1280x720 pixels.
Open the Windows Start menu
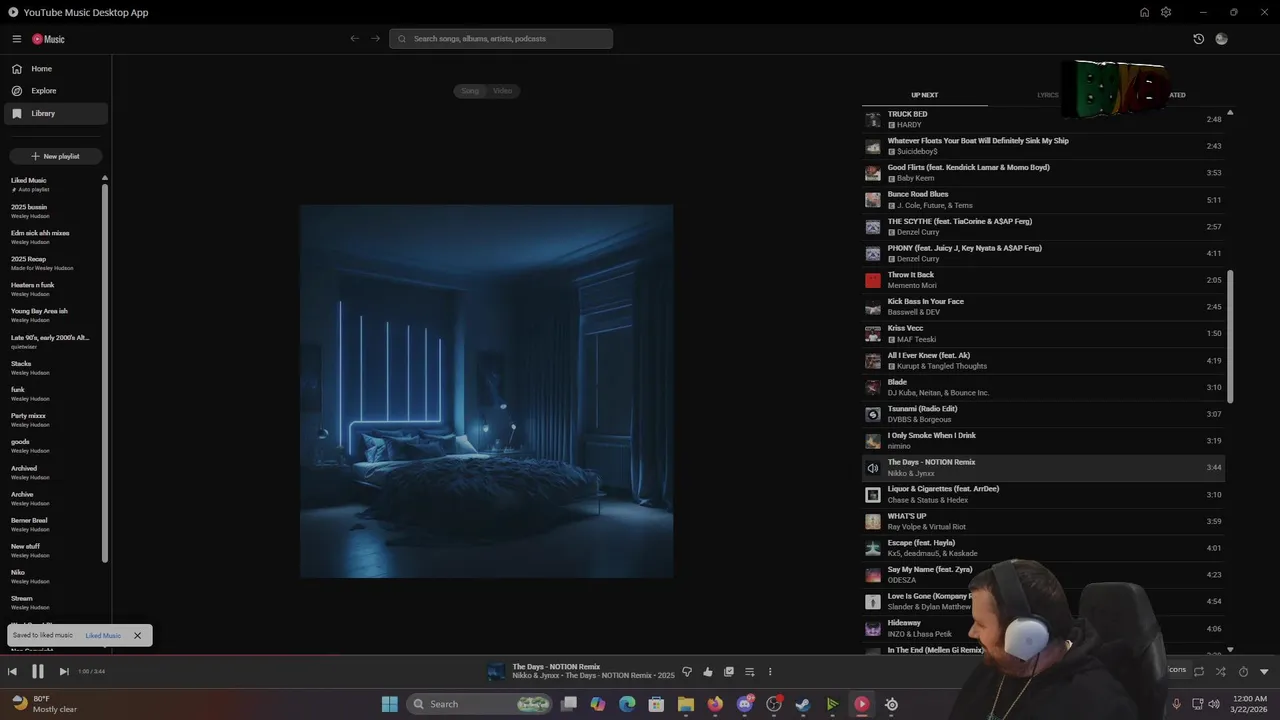(x=390, y=704)
